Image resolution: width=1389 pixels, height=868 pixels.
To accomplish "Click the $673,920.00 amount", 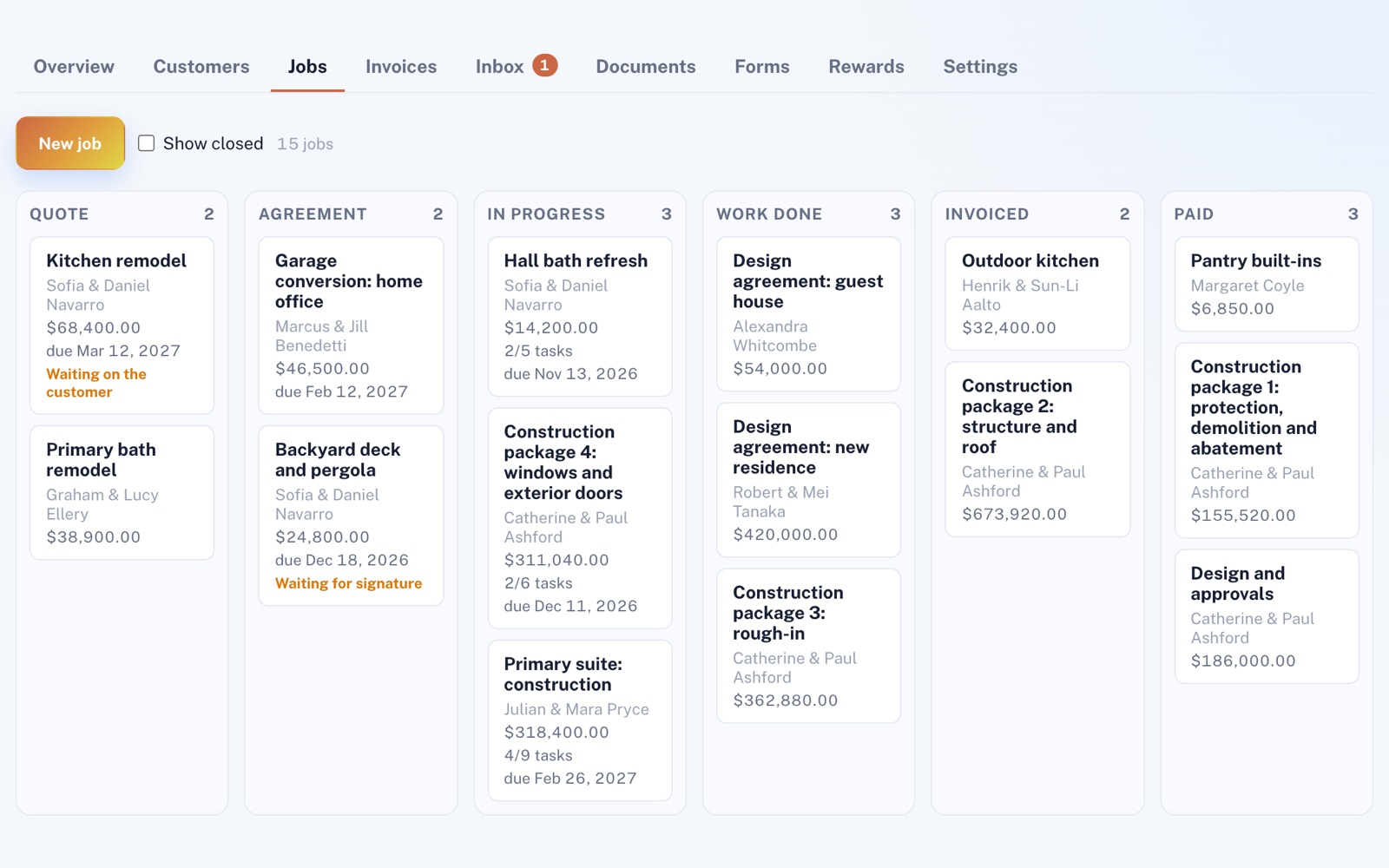I will [x=1014, y=514].
